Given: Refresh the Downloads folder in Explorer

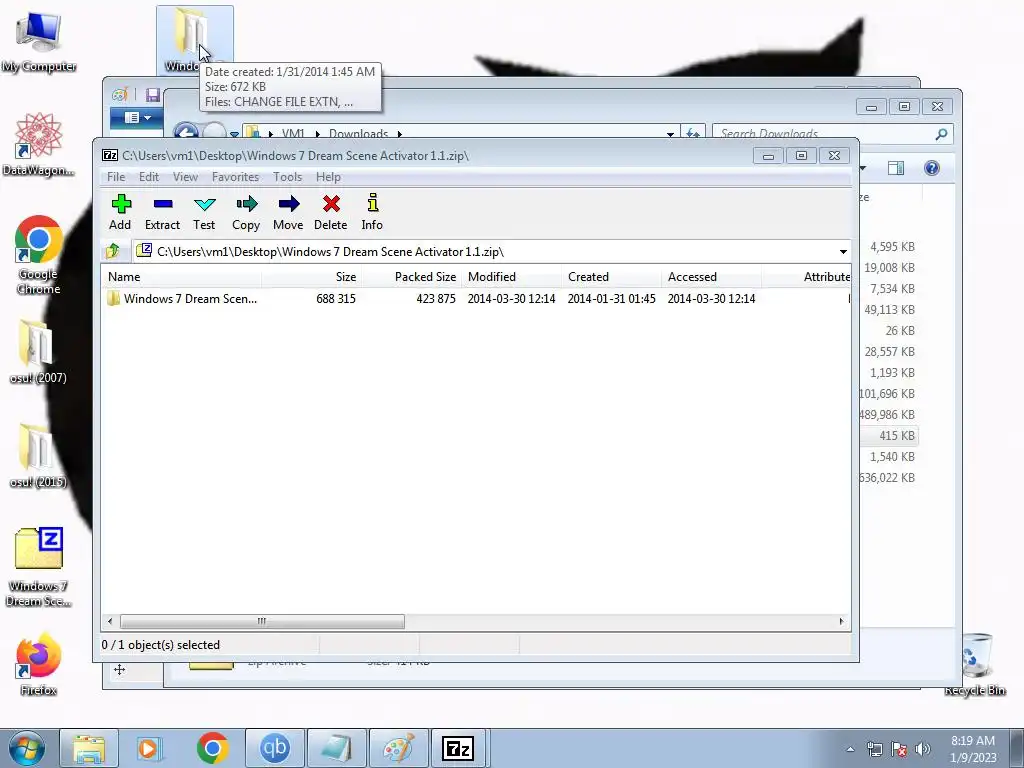Looking at the screenshot, I should click(693, 133).
